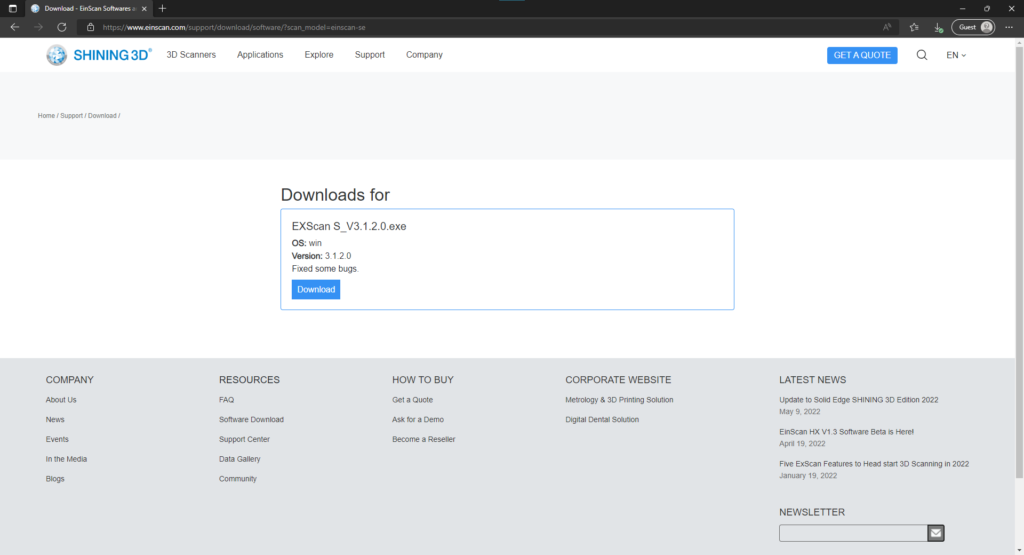The height and width of the screenshot is (555, 1024).
Task: Click the newsletter email input field
Action: (x=853, y=533)
